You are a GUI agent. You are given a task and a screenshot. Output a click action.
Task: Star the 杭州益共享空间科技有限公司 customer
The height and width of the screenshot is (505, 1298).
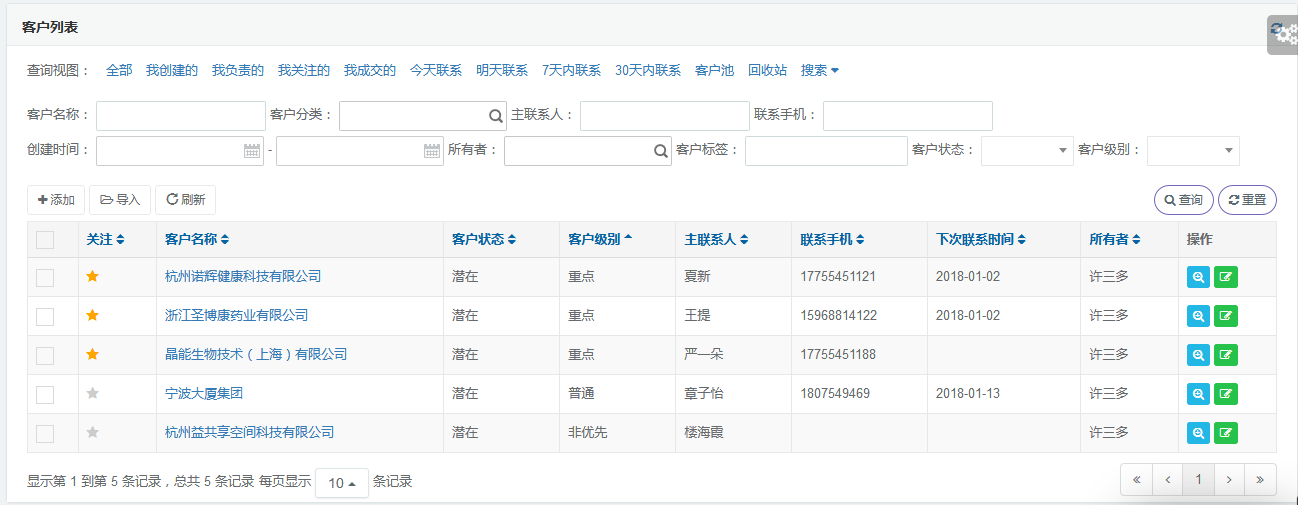(x=92, y=433)
